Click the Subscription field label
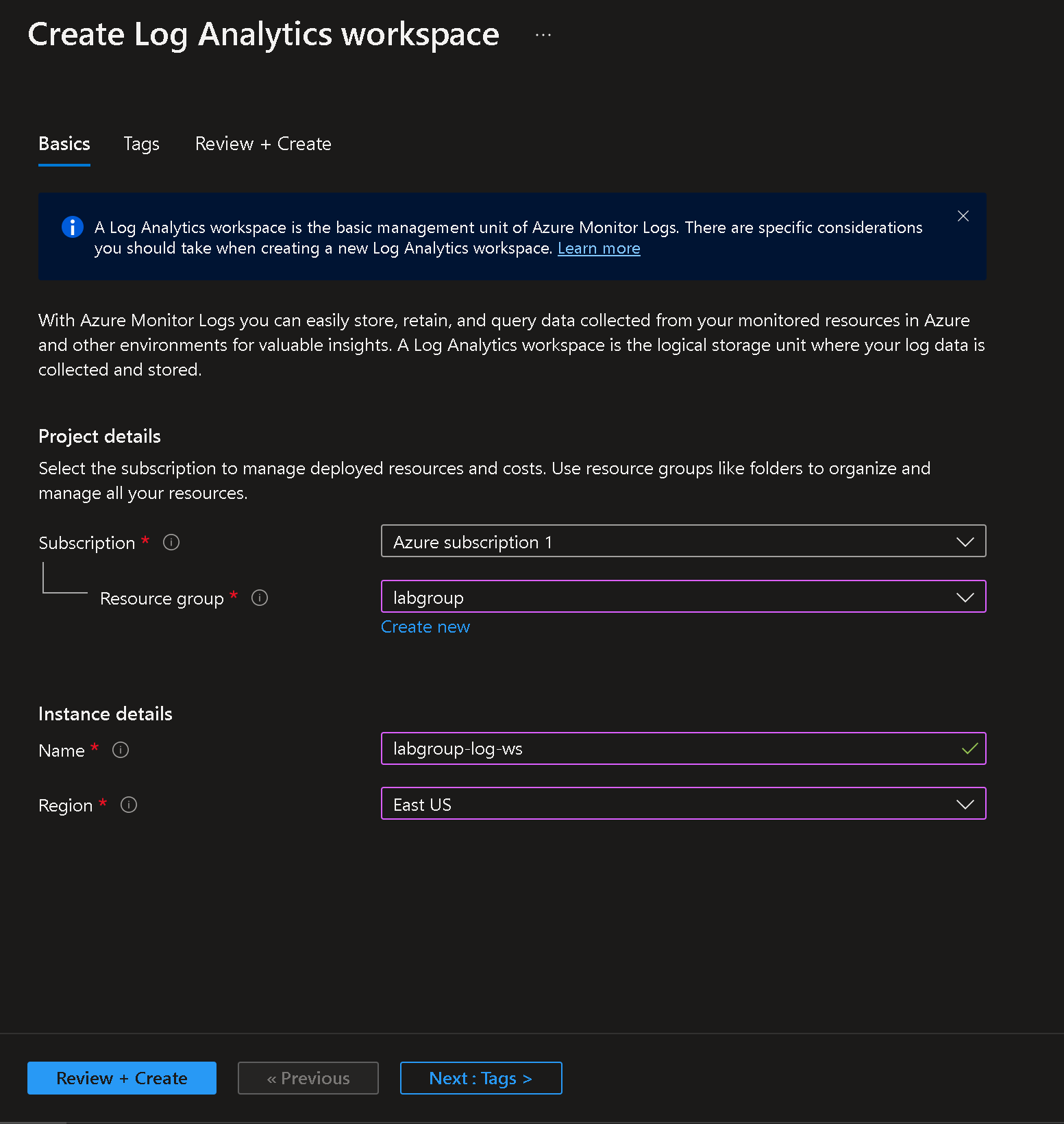 [87, 543]
